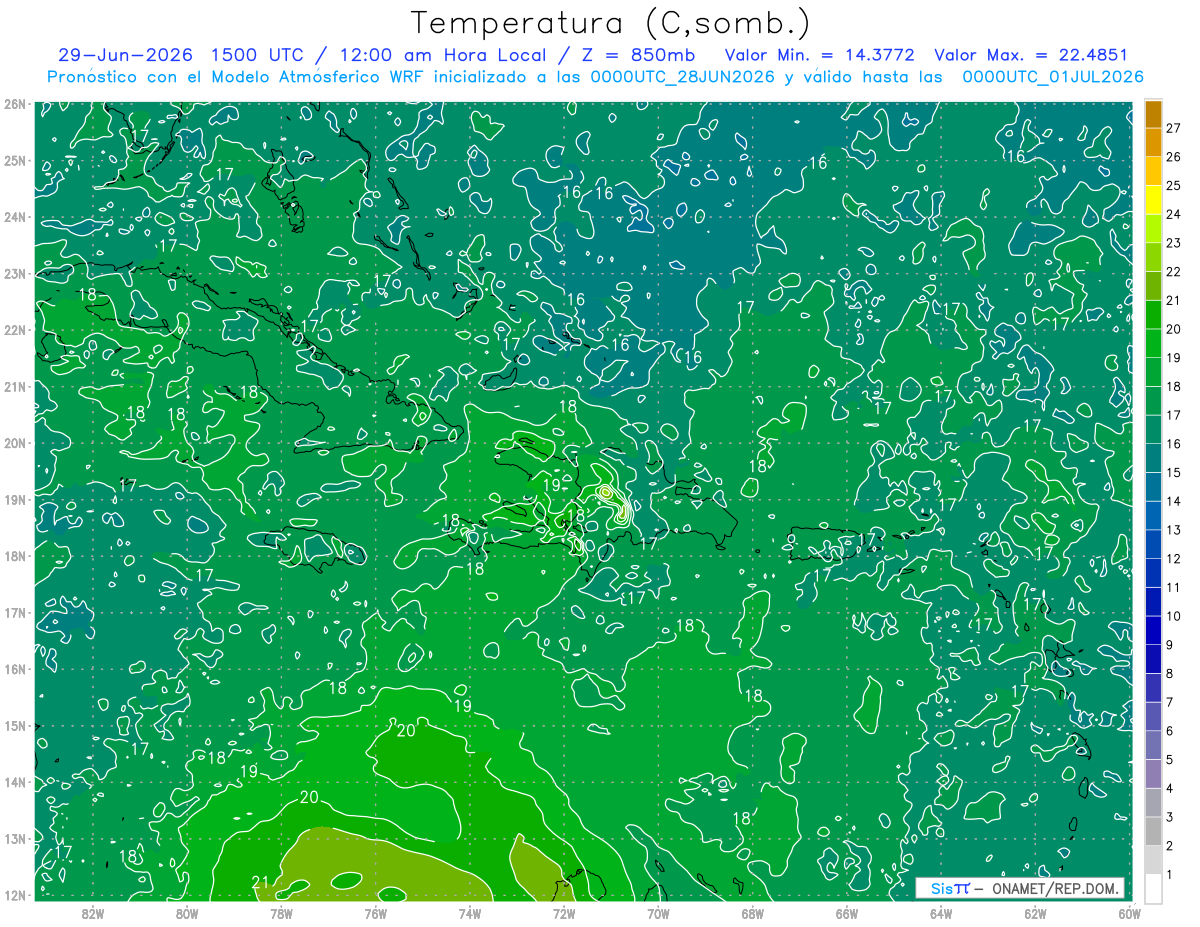1200x927 pixels.
Task: Select "Valor Min. = 14.3772" value
Action: (822, 55)
